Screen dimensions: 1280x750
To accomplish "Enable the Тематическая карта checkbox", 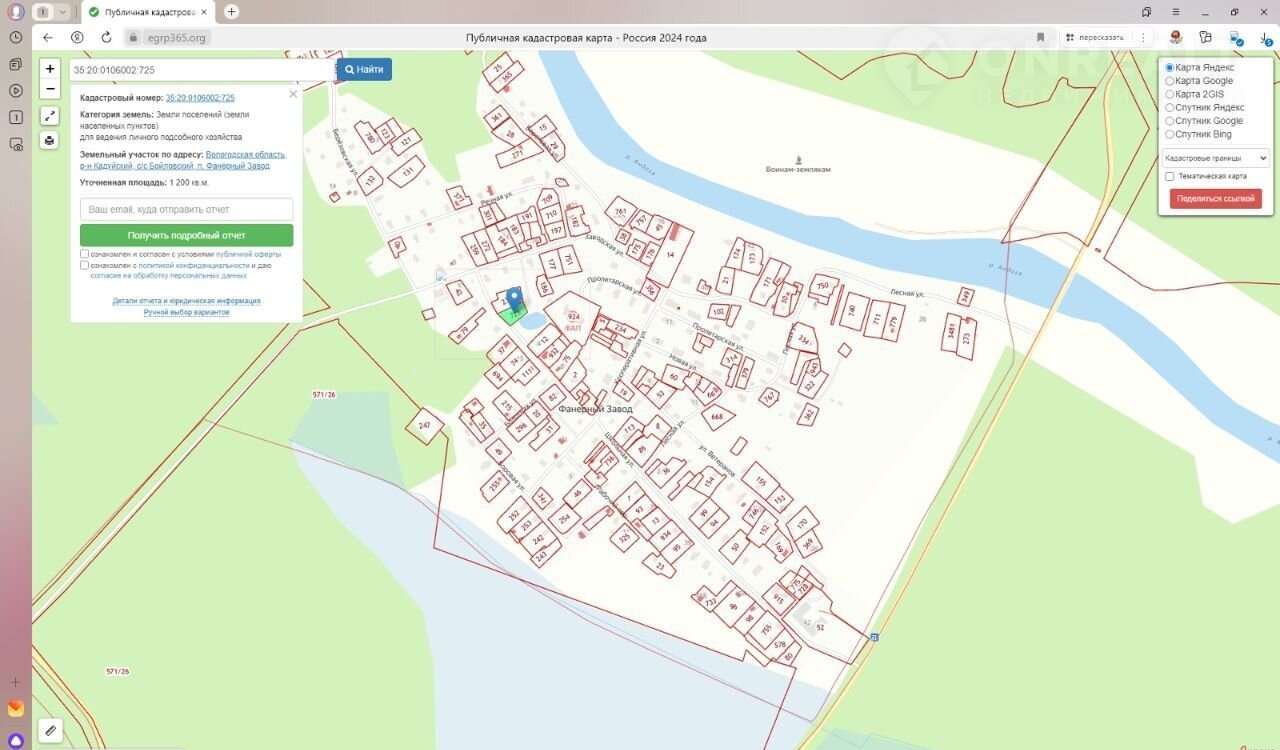I will (1170, 176).
